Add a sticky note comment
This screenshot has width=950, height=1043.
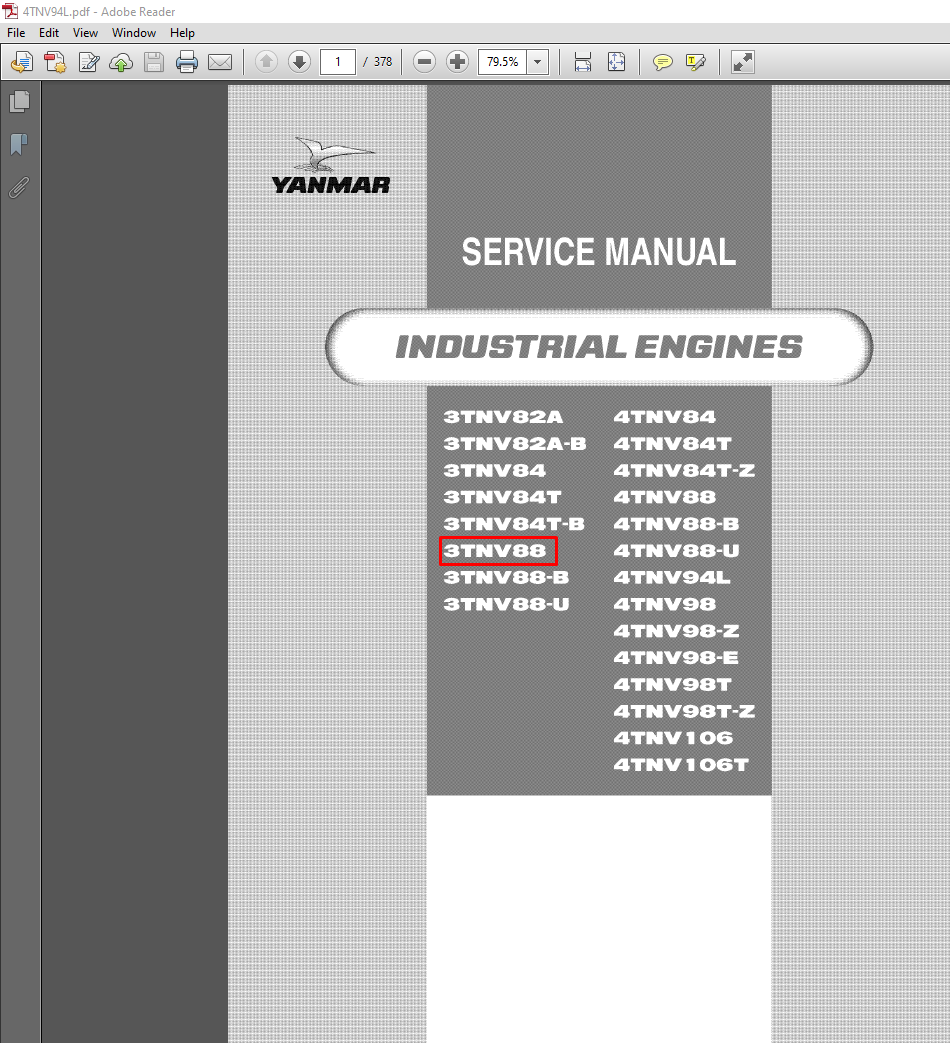[663, 63]
